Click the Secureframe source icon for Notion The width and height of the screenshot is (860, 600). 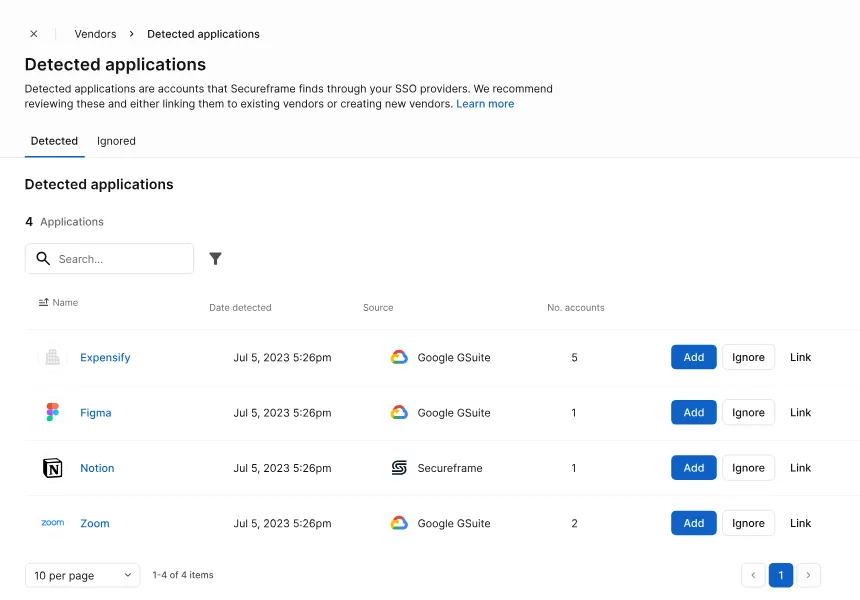[x=399, y=468]
